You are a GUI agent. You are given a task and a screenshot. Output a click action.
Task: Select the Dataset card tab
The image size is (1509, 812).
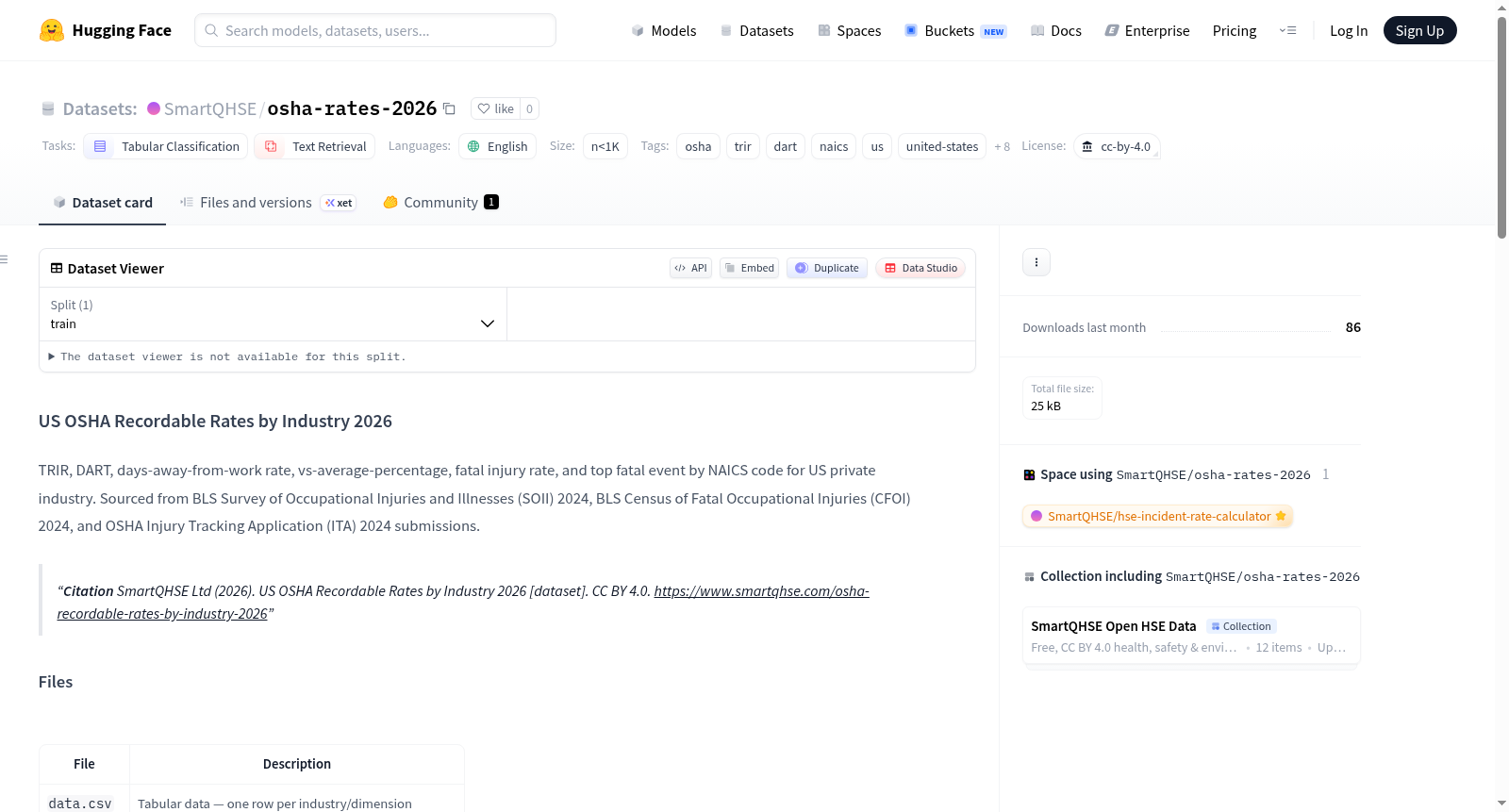[x=103, y=203]
